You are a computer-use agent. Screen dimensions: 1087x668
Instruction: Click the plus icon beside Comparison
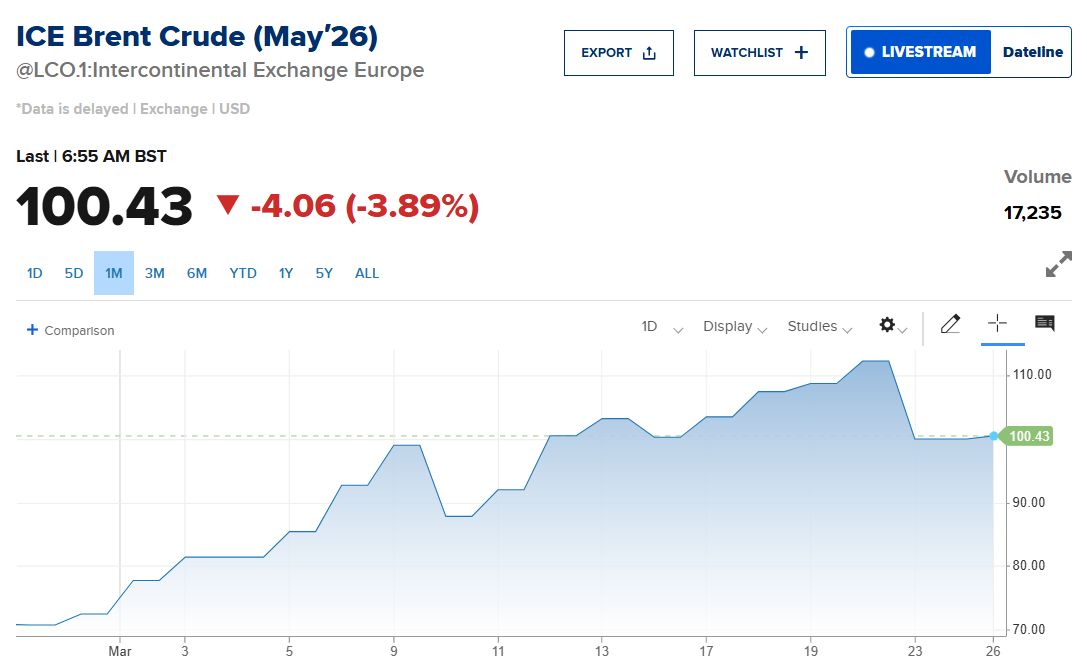coord(32,330)
